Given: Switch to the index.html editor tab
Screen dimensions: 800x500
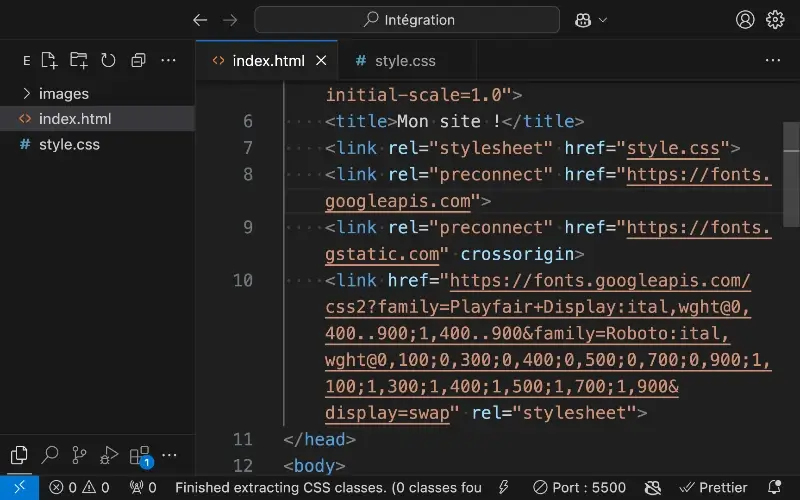Looking at the screenshot, I should tap(267, 61).
